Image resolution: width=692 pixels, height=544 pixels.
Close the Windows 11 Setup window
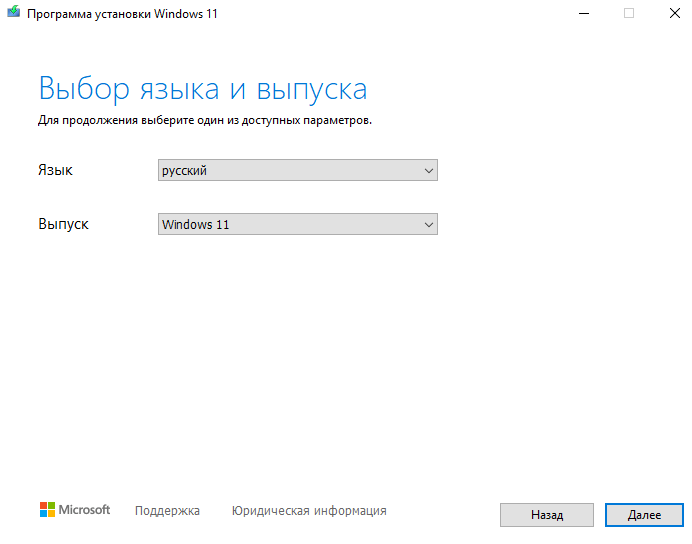point(675,13)
